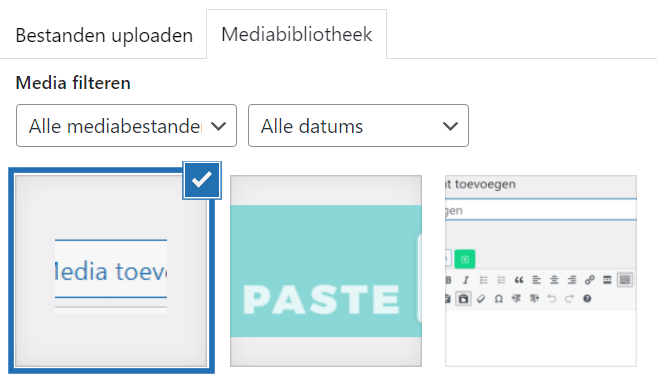Image resolution: width=657 pixels, height=381 pixels.
Task: Switch to the Bestanden uploaden tab
Action: [x=104, y=35]
